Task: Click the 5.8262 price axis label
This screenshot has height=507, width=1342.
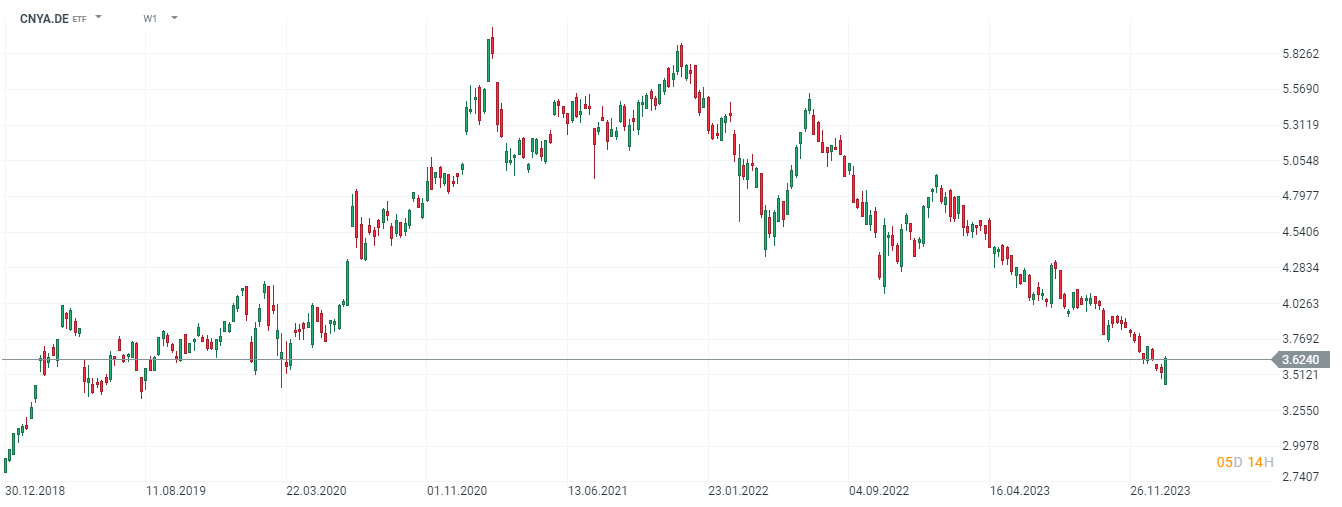Action: pyautogui.click(x=1301, y=54)
